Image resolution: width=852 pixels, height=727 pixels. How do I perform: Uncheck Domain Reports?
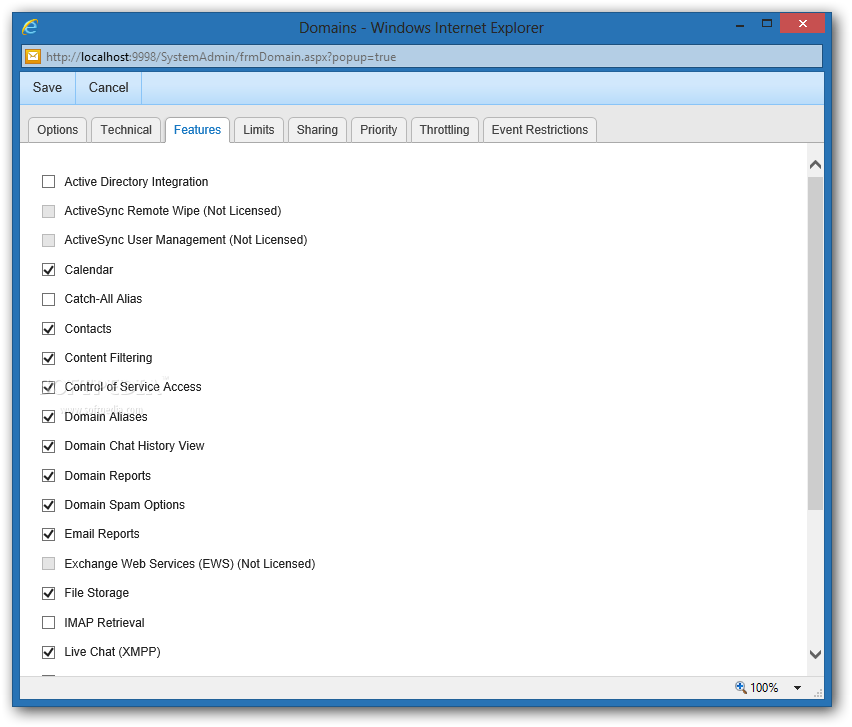tap(48, 476)
